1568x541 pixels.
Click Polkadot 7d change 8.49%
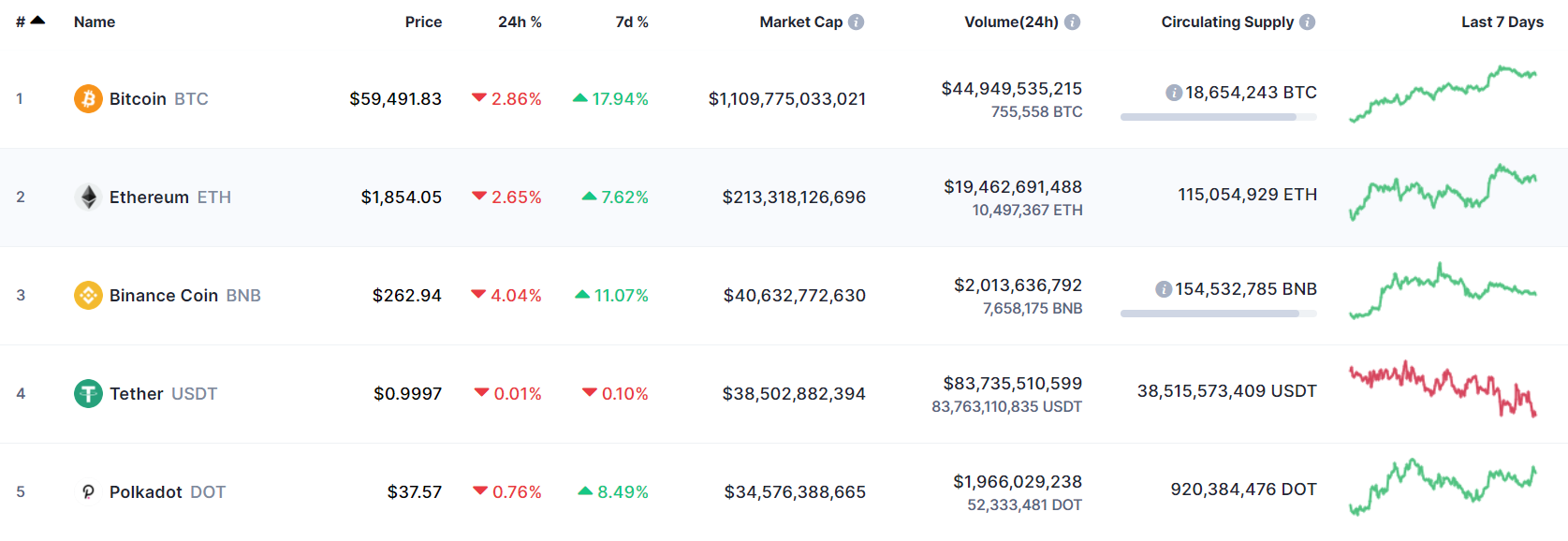(614, 491)
